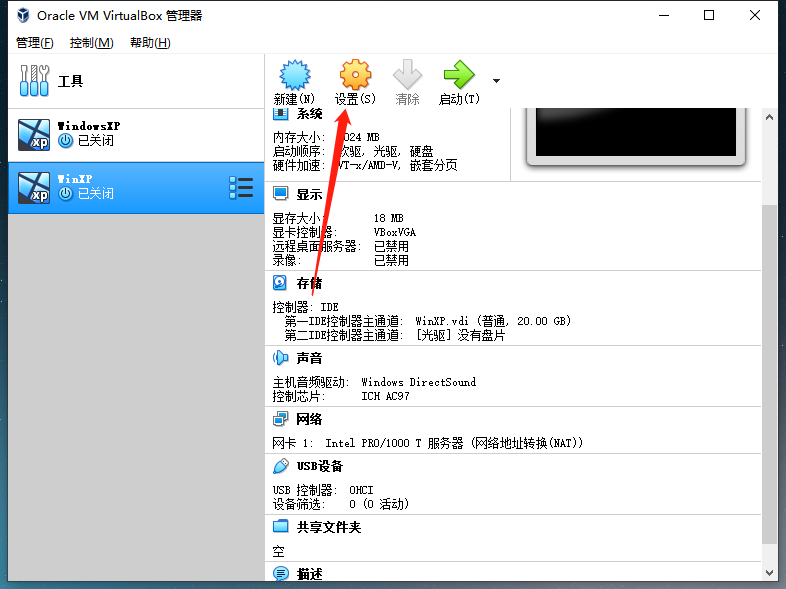Open the Network (网络) section header

point(309,419)
